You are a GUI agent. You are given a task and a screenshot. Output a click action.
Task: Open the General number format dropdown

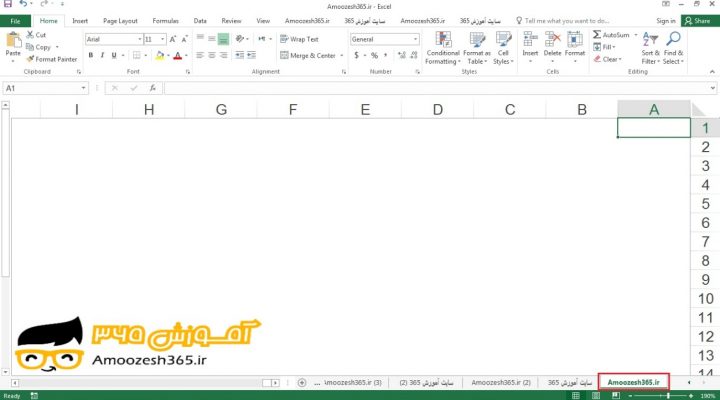click(415, 39)
